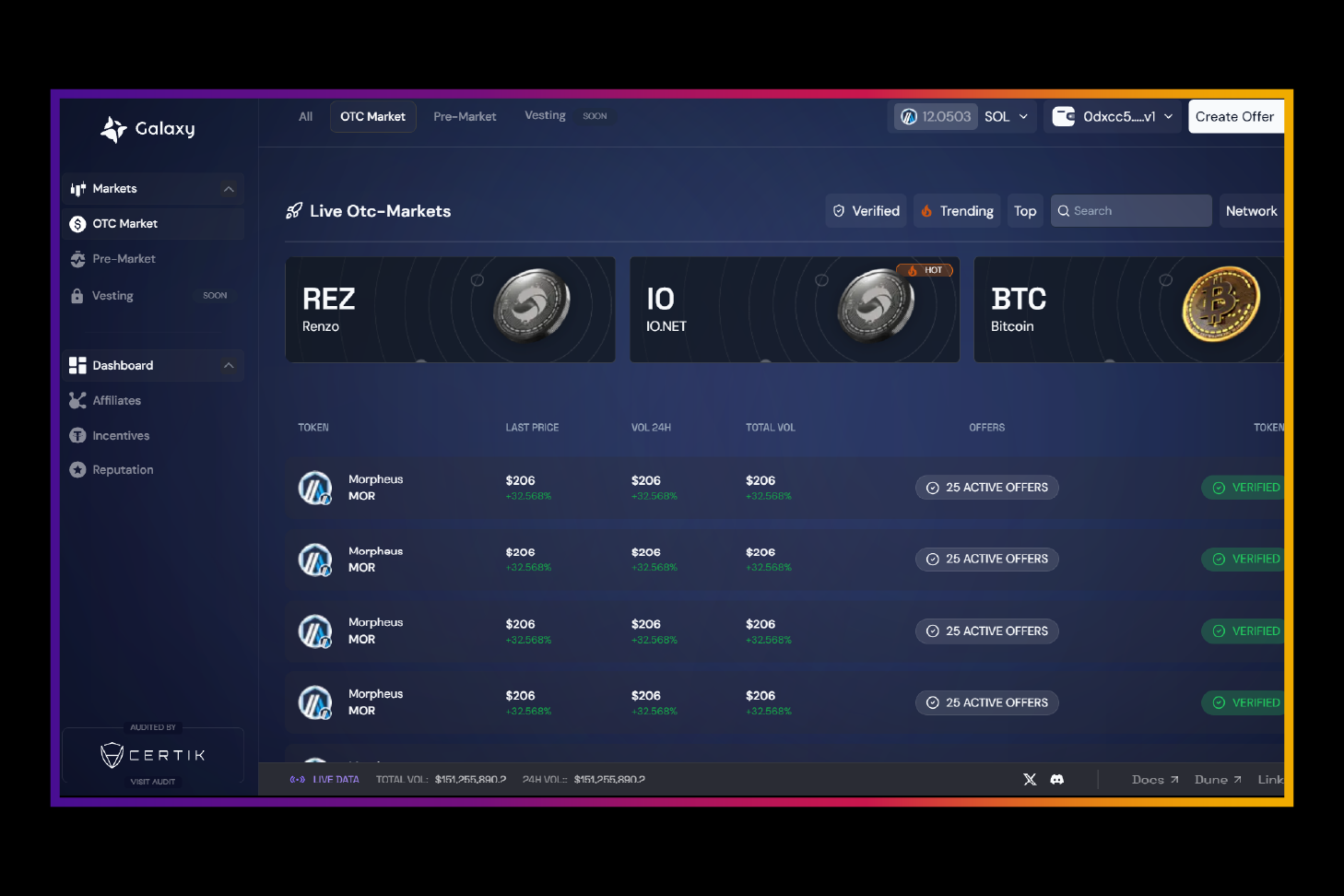Sort by LAST PRICE column header
1344x896 pixels.
(x=532, y=428)
